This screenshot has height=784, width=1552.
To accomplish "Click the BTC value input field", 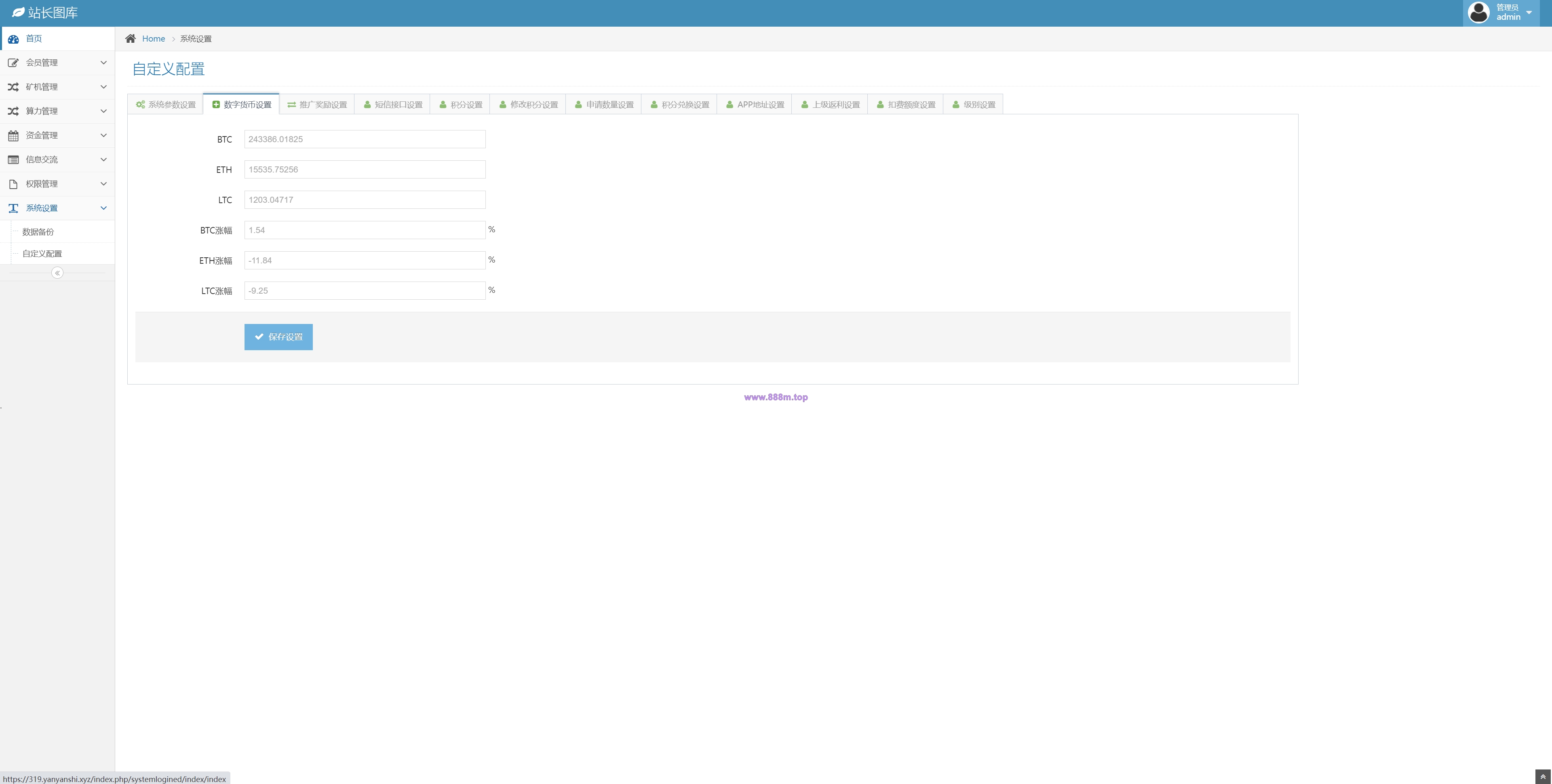I will [365, 139].
